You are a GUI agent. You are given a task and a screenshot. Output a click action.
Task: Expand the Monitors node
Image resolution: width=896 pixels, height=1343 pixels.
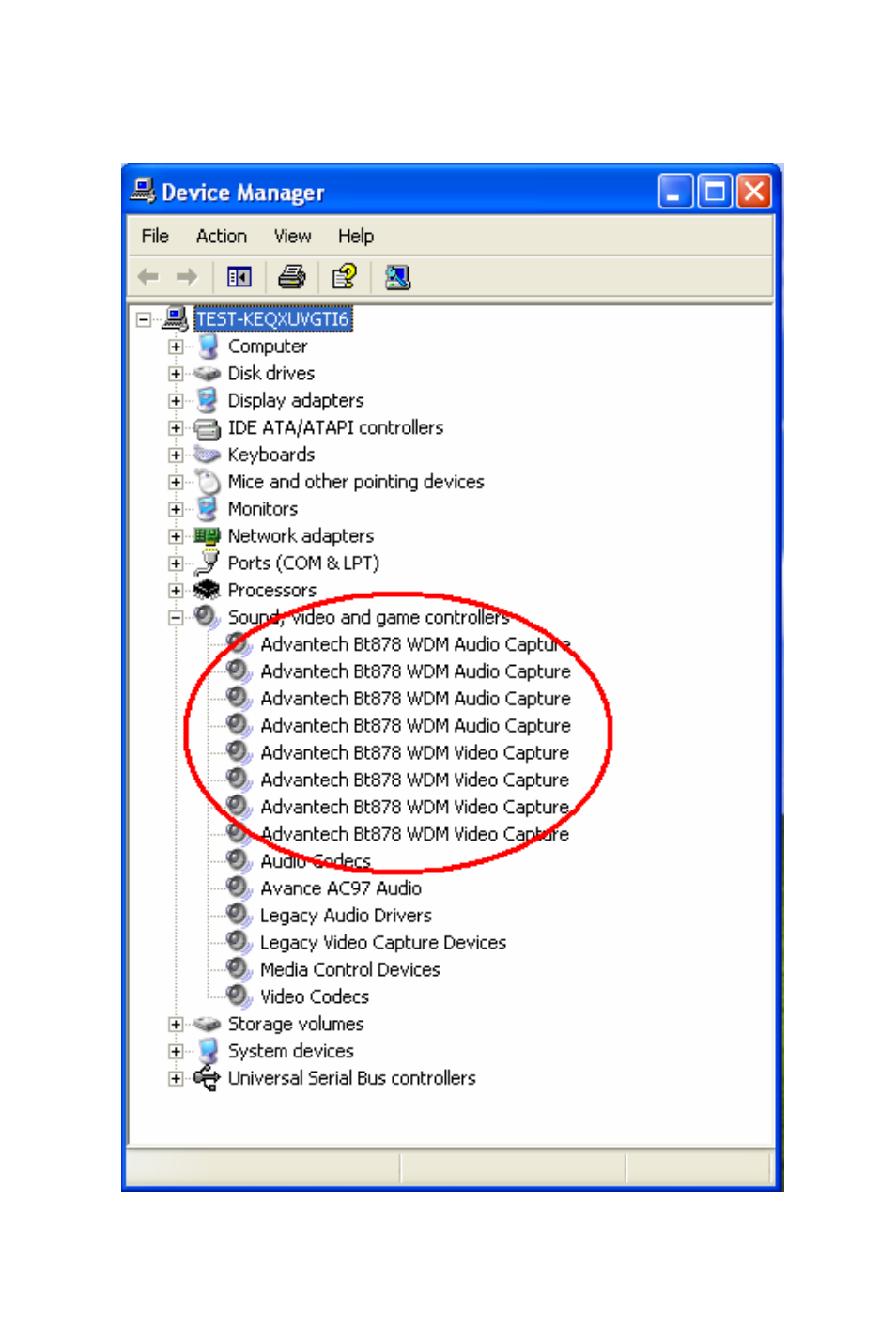(x=176, y=509)
